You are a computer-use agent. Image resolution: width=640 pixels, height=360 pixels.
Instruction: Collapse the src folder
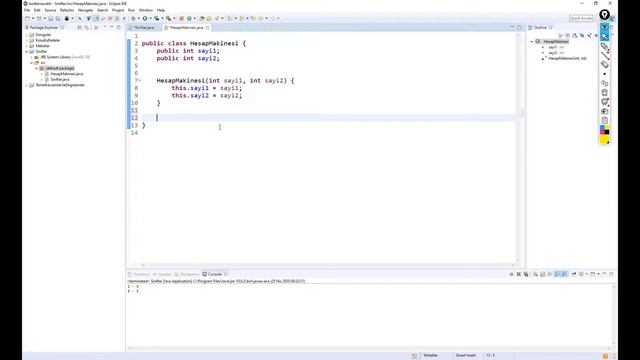32,63
